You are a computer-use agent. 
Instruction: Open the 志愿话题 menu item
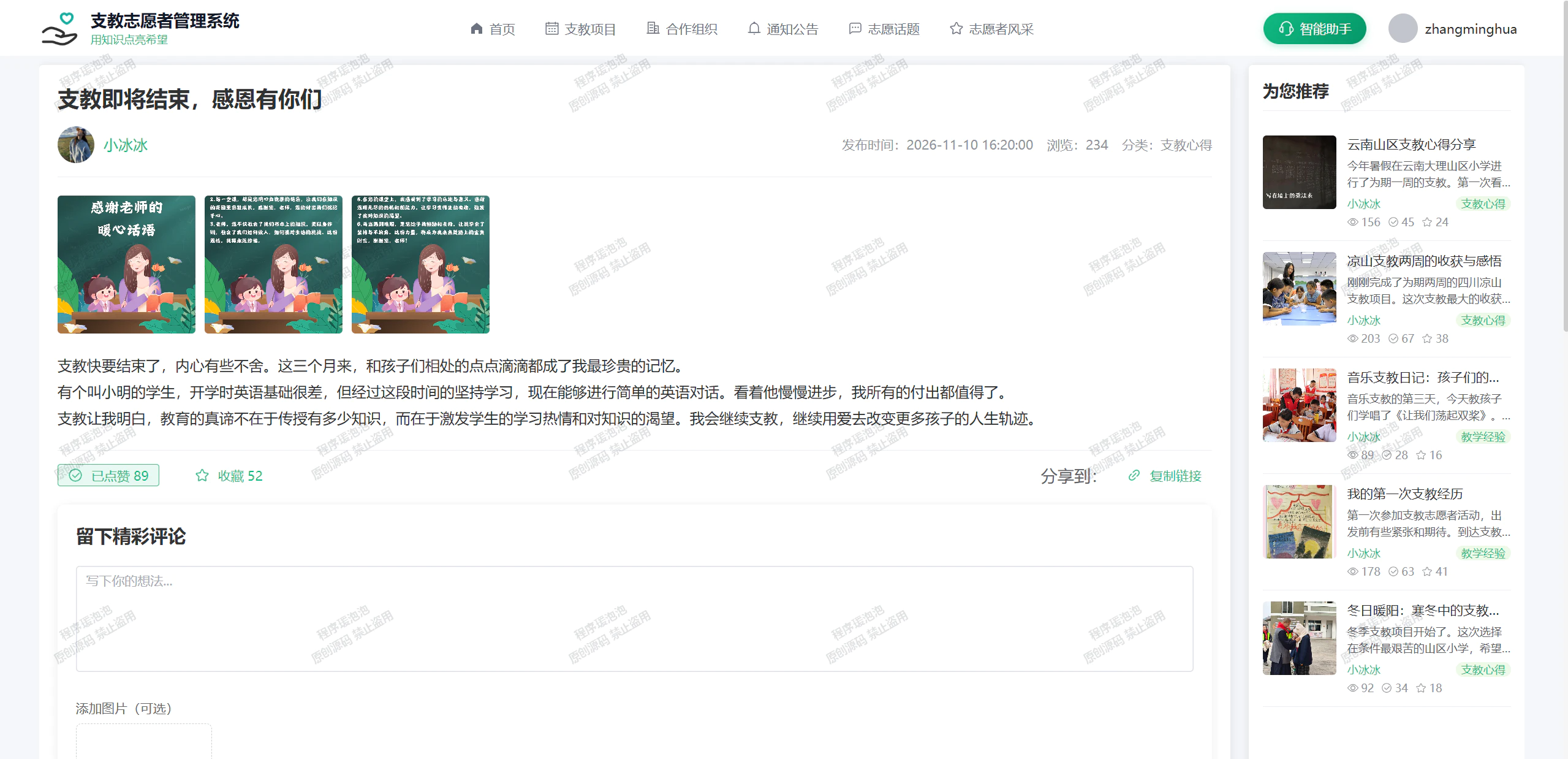pos(884,29)
